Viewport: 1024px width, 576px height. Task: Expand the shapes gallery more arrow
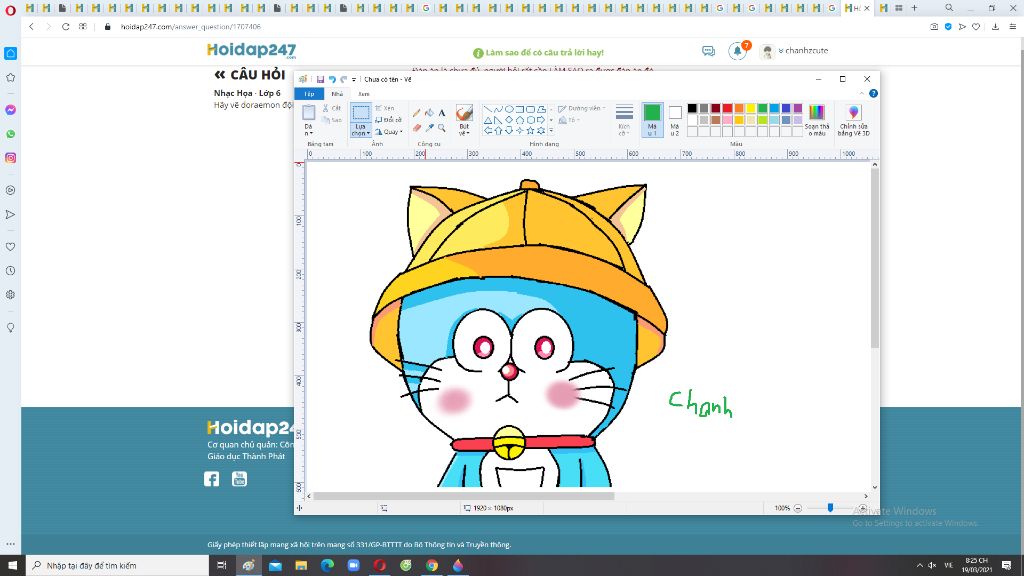(551, 131)
